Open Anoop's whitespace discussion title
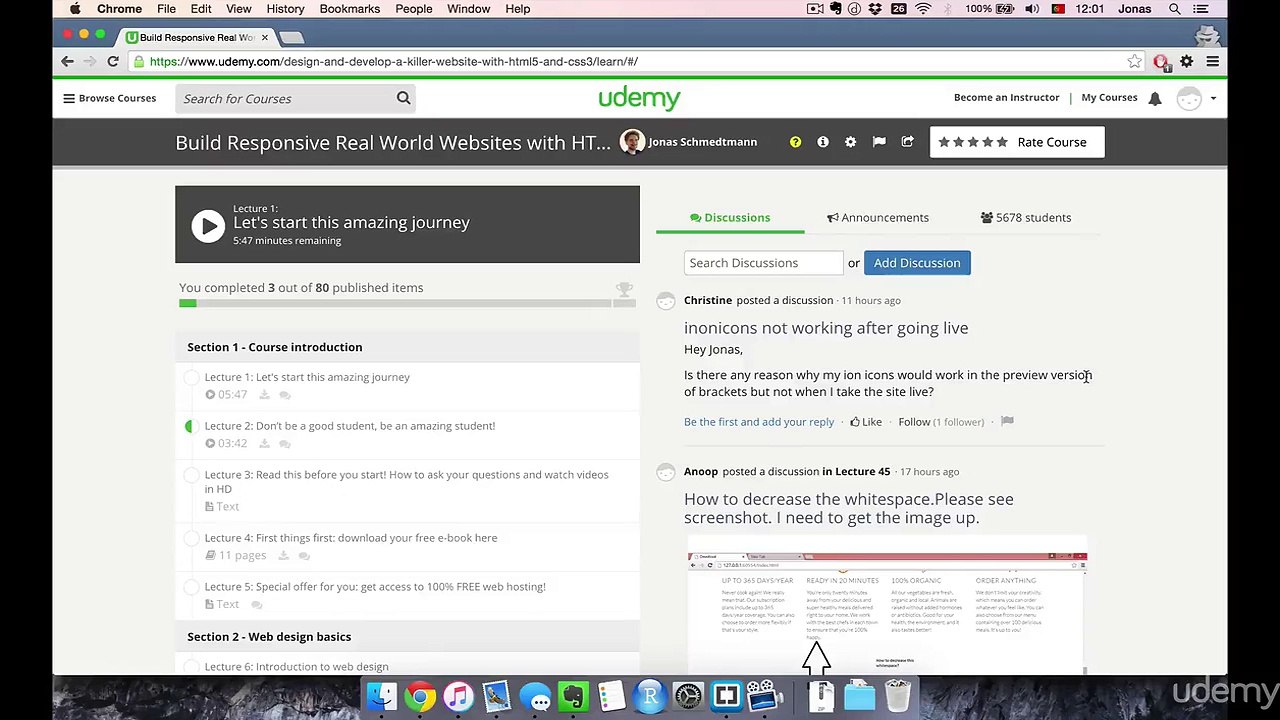The height and width of the screenshot is (720, 1280). click(849, 508)
